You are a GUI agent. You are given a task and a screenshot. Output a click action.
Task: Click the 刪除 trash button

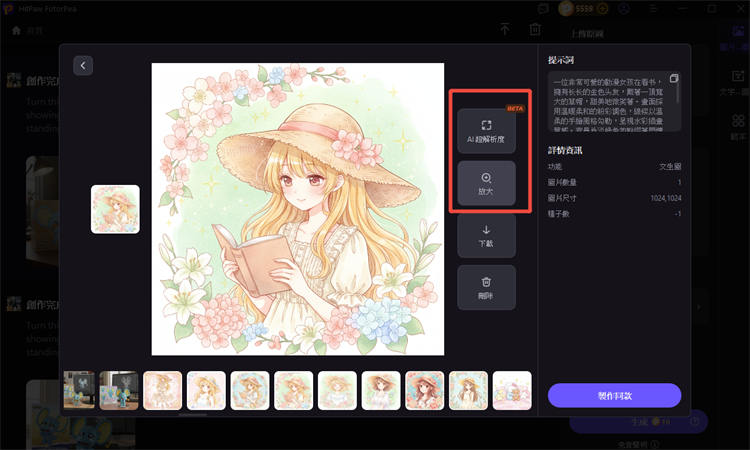pos(486,288)
